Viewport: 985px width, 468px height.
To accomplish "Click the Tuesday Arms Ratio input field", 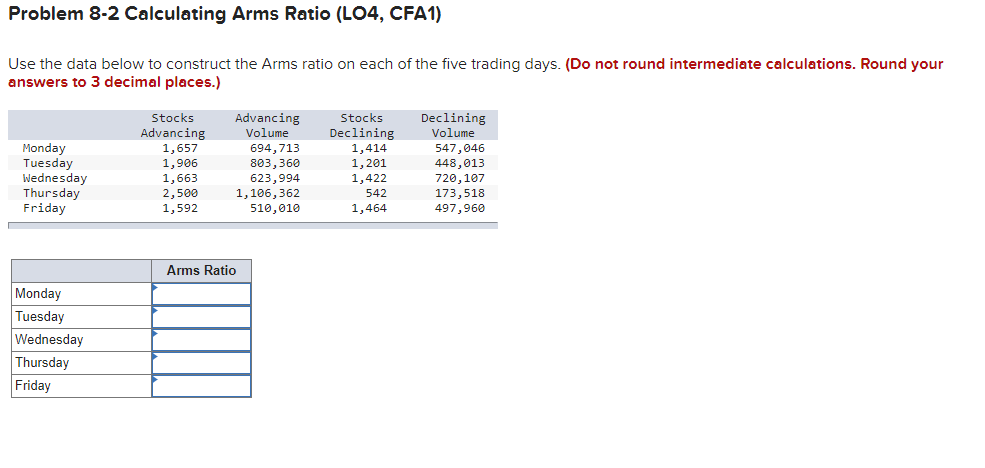I will click(x=201, y=317).
